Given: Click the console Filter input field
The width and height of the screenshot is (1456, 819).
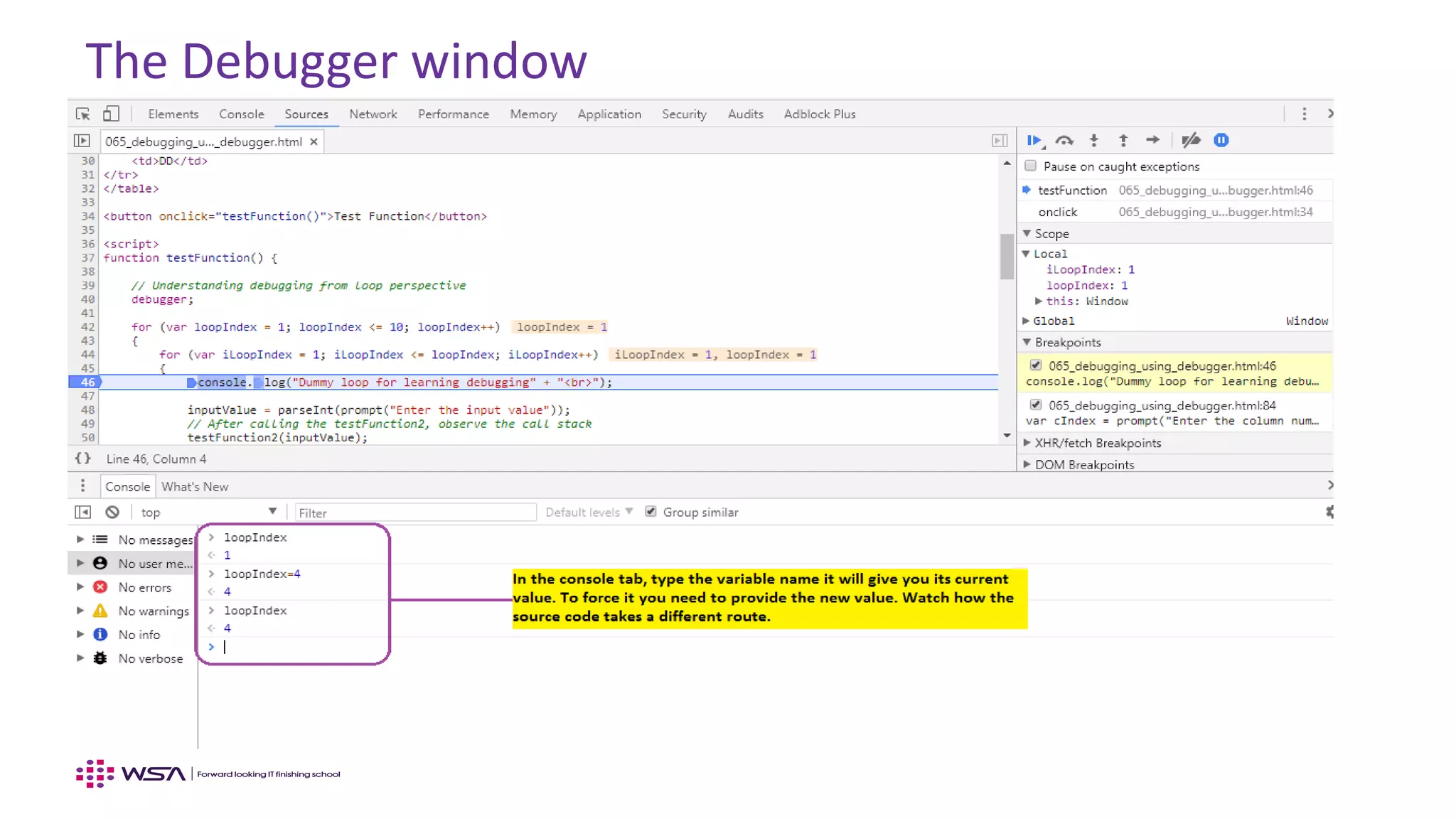Looking at the screenshot, I should pyautogui.click(x=415, y=513).
